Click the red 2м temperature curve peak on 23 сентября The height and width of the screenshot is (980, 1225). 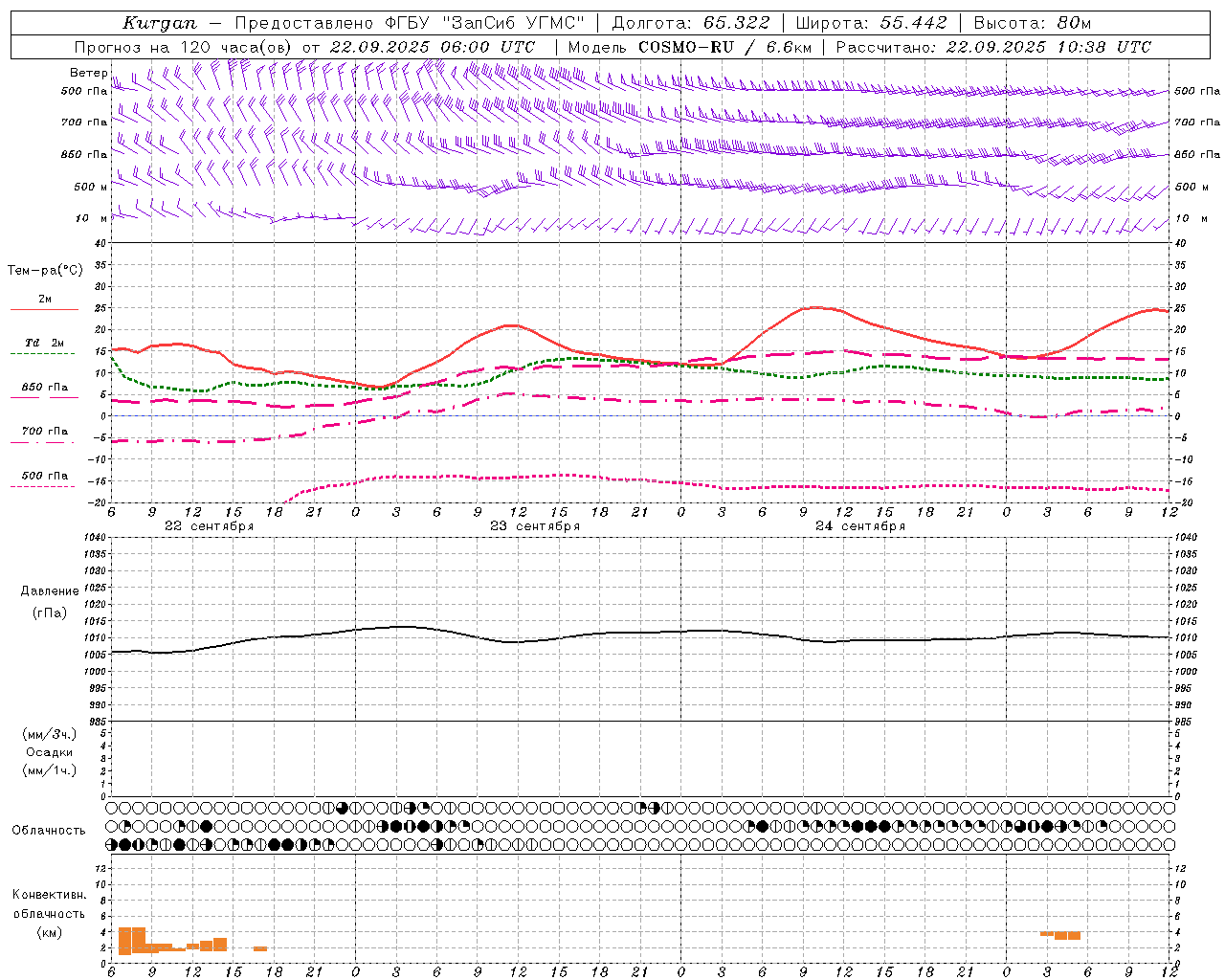click(513, 325)
